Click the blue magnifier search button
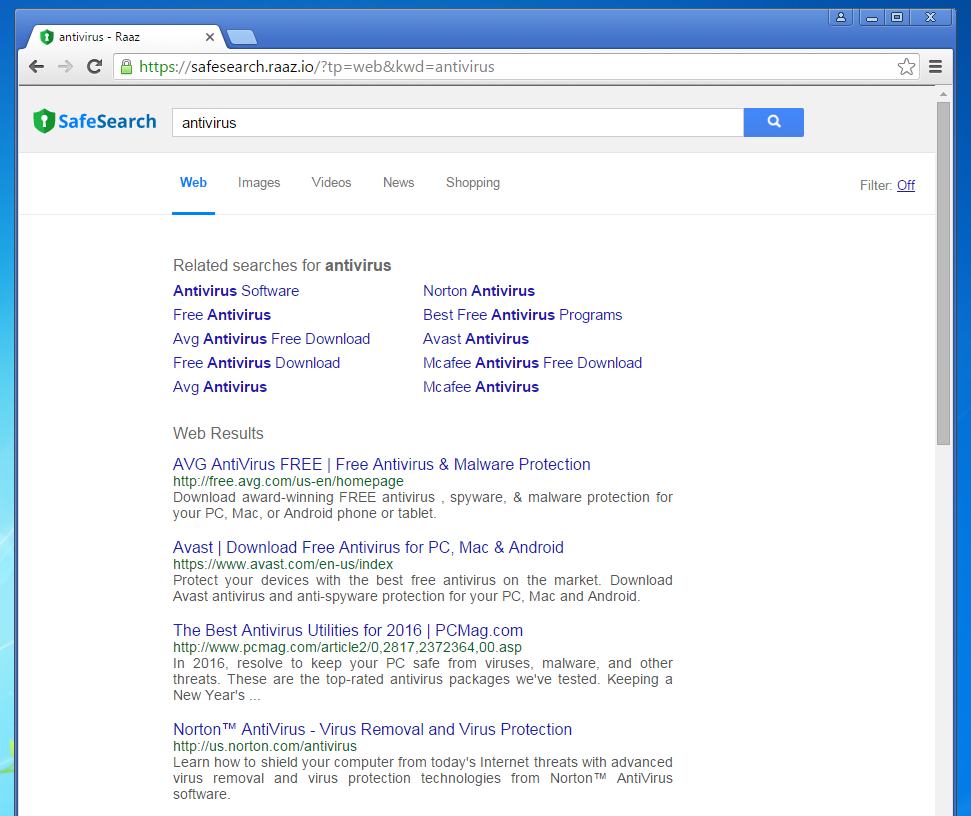Image resolution: width=971 pixels, height=816 pixels. point(773,122)
